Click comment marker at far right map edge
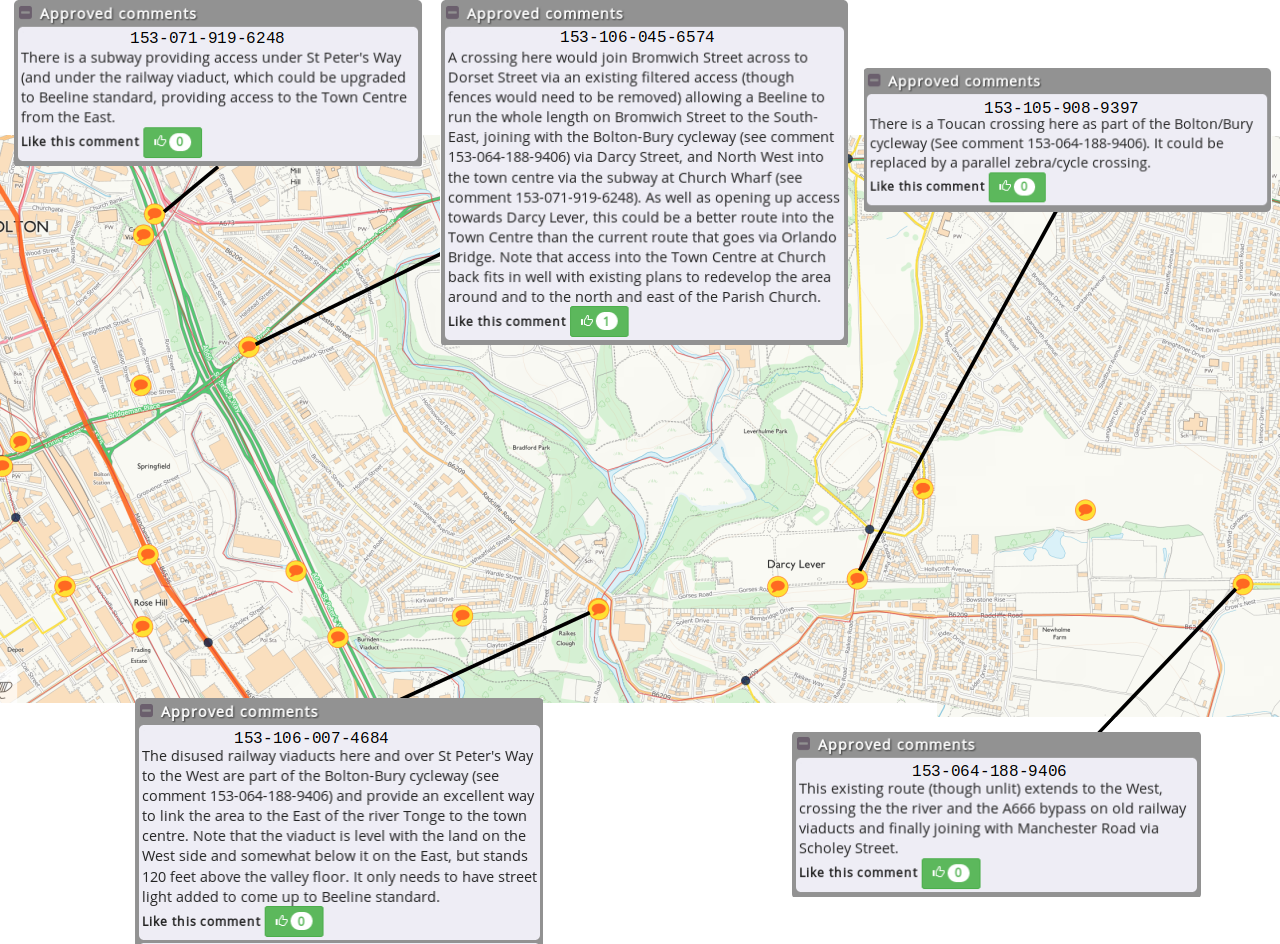Screen dimensions: 1280x944 1242,584
